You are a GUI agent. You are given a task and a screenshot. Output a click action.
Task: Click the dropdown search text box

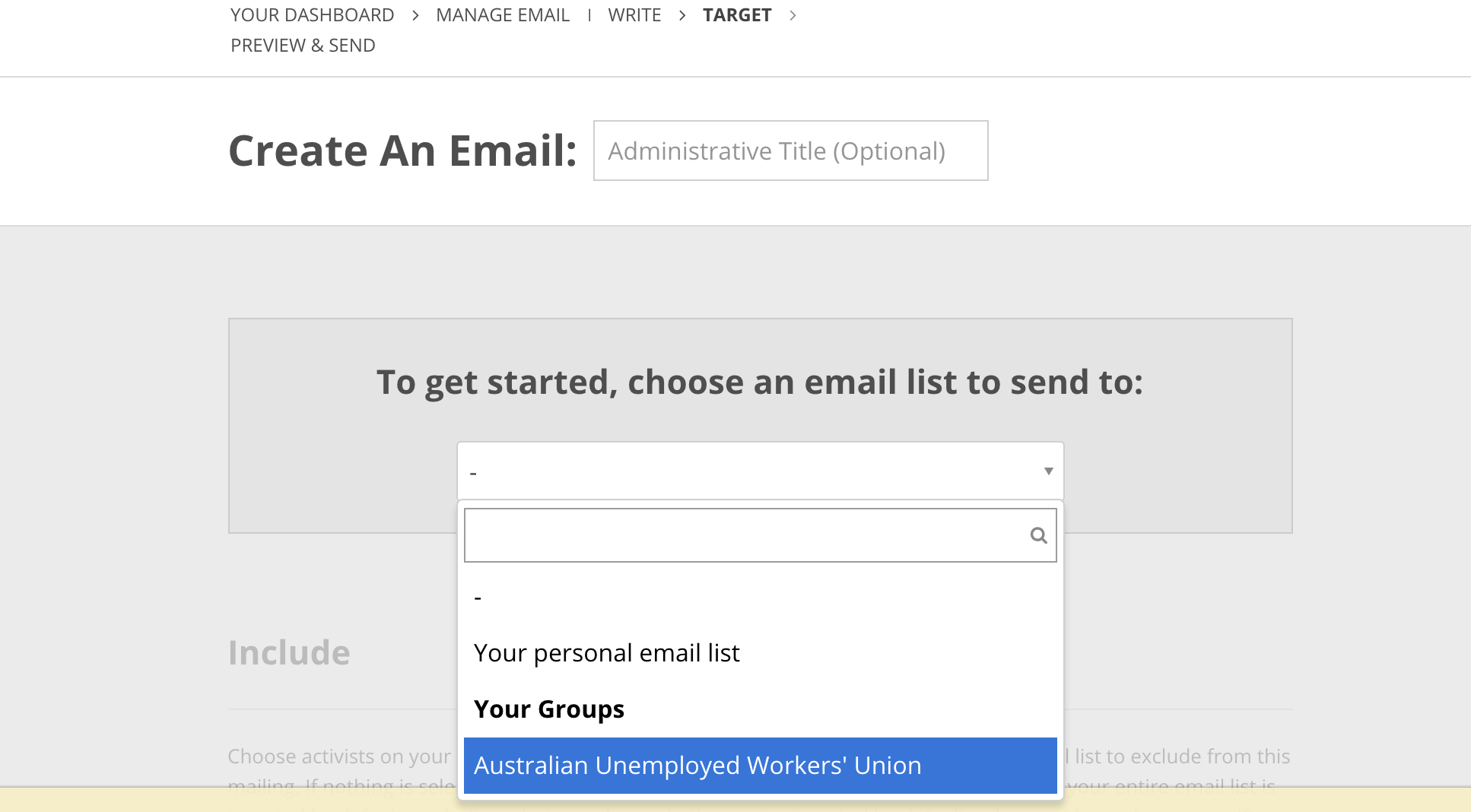tap(760, 535)
